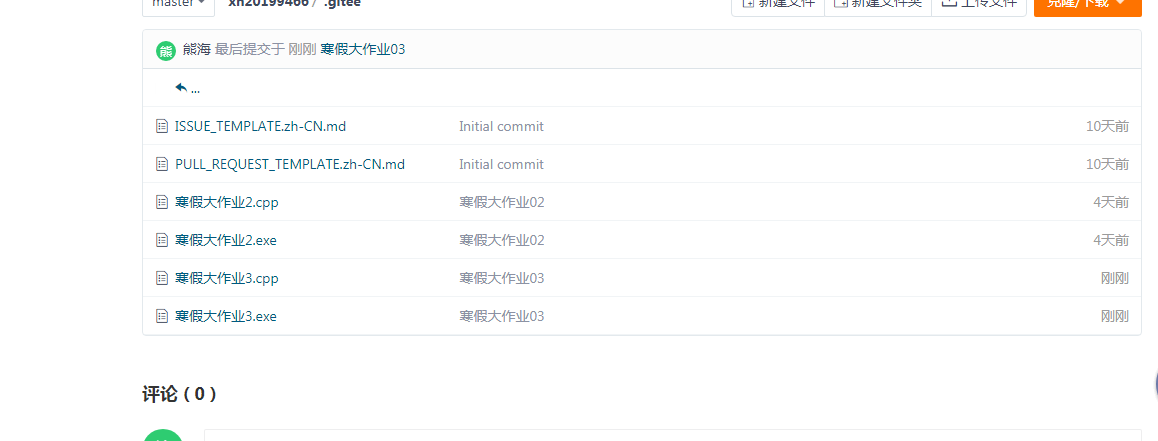1158x441 pixels.
Task: Click the xh20199466 breadcrumb link
Action: 267,4
